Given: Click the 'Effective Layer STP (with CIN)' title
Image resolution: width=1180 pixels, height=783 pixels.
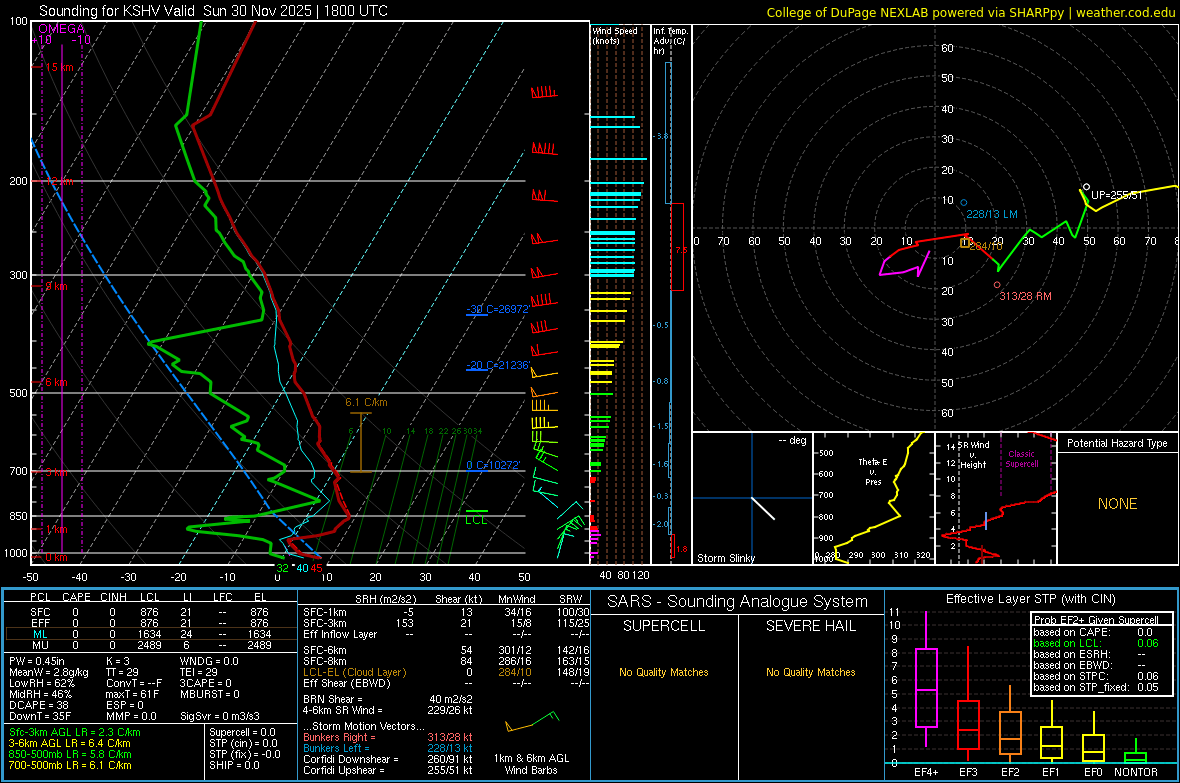Looking at the screenshot, I should click(x=1030, y=599).
